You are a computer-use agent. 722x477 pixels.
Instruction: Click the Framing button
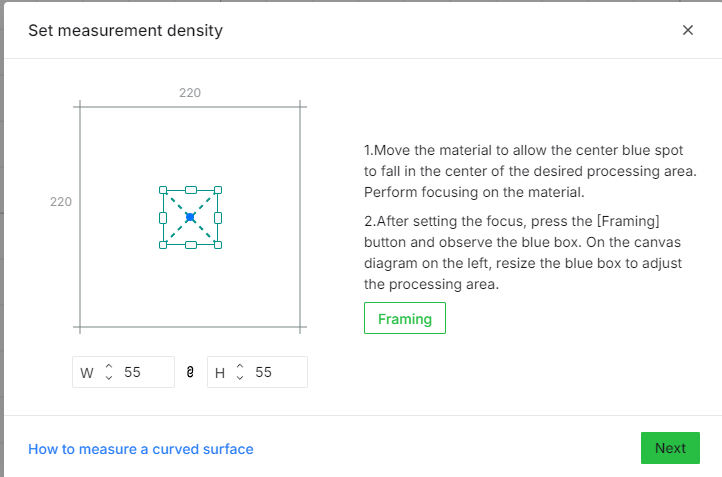coord(405,318)
